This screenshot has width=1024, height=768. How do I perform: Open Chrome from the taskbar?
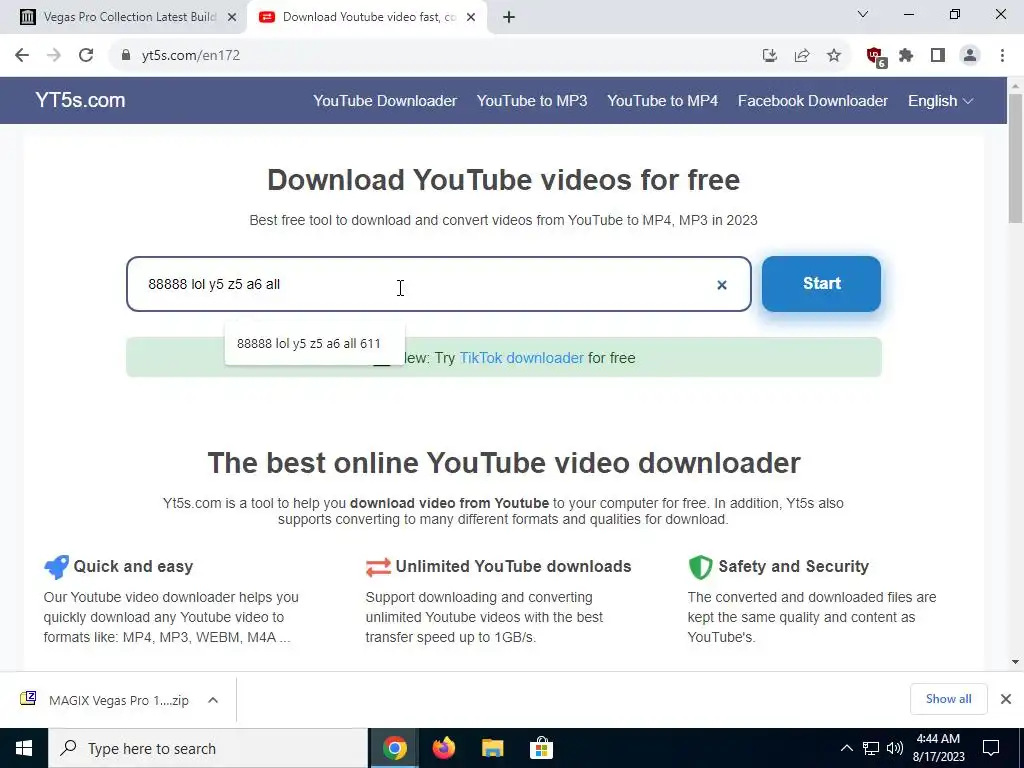[x=394, y=748]
